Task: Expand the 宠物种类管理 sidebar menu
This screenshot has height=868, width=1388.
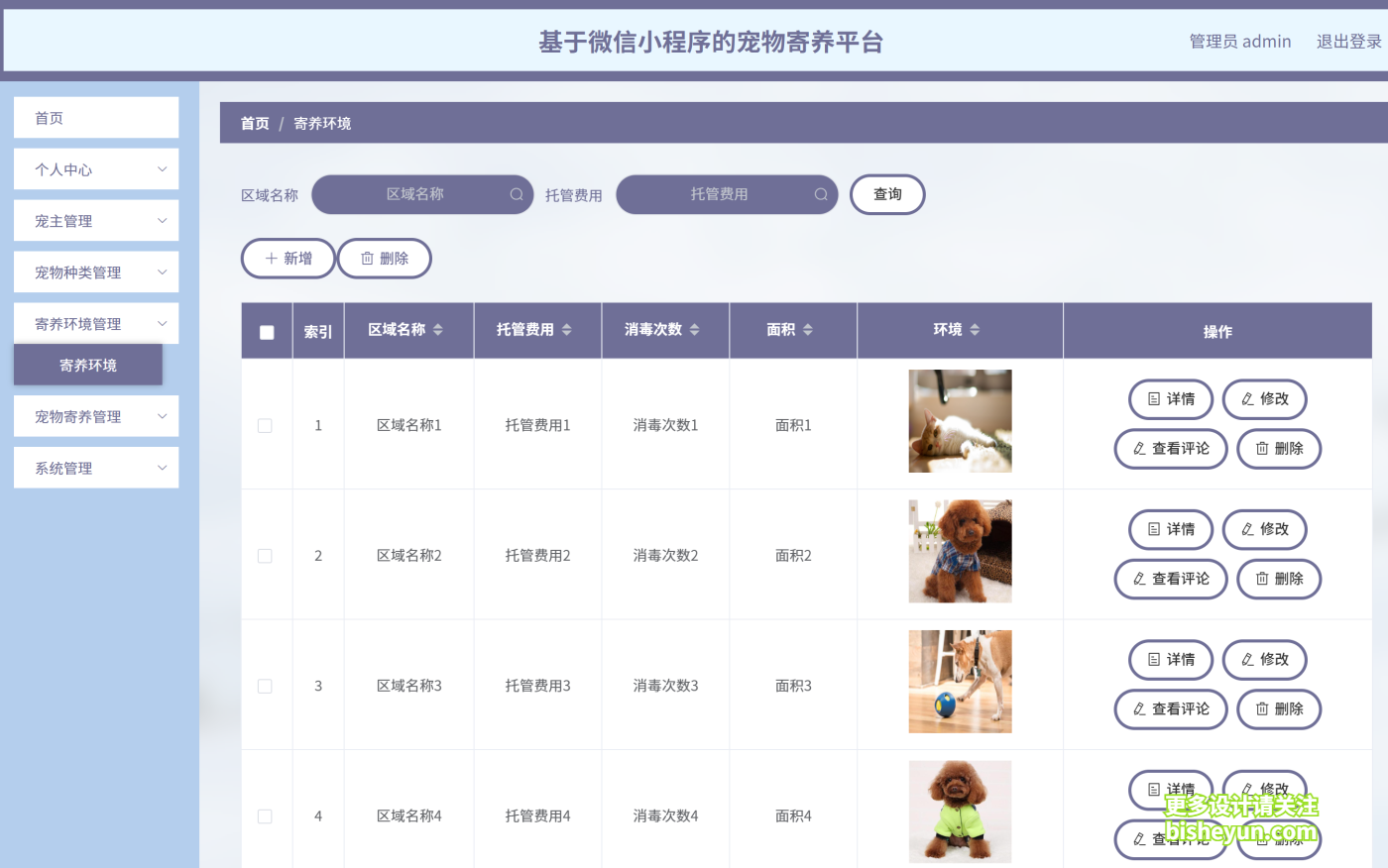Action: [x=95, y=271]
